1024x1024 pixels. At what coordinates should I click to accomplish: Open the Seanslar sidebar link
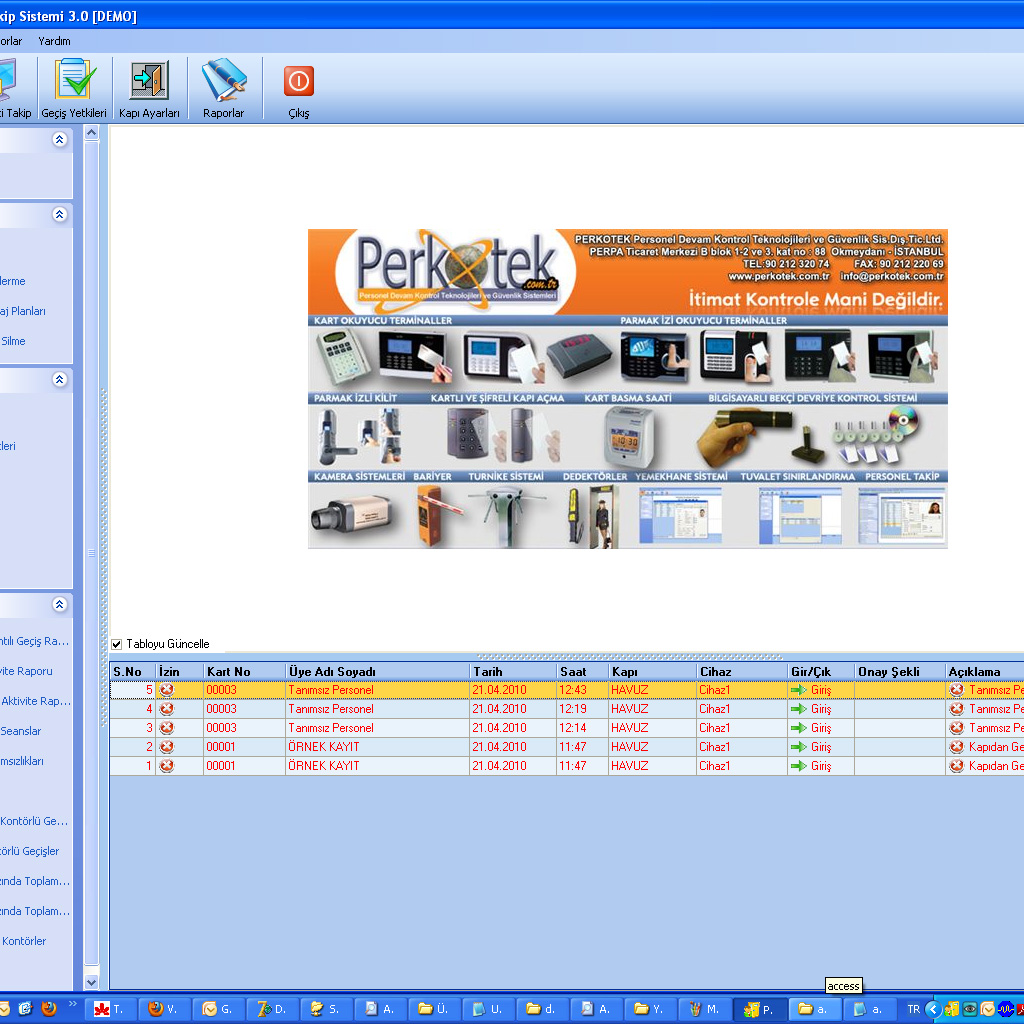click(22, 731)
